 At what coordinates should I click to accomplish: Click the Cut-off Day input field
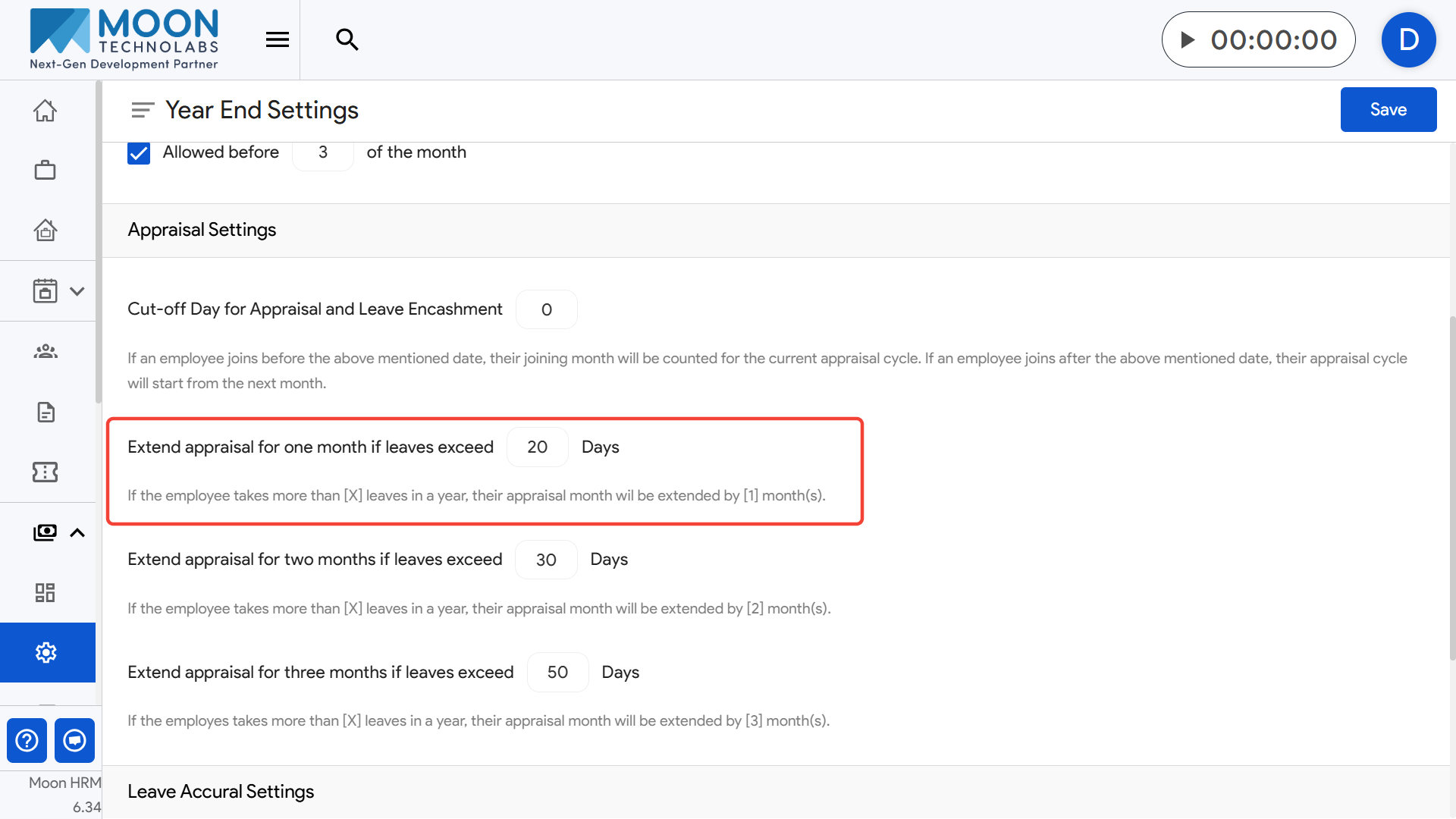coord(546,309)
